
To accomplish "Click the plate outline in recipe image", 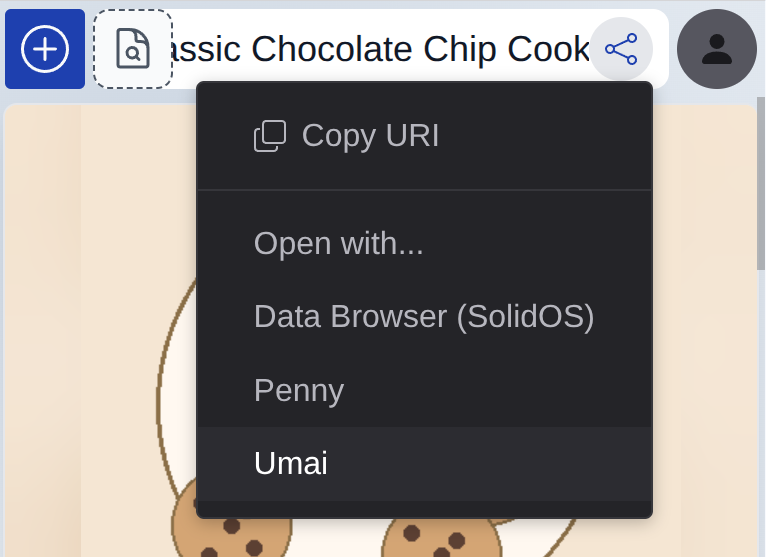I will point(160,400).
